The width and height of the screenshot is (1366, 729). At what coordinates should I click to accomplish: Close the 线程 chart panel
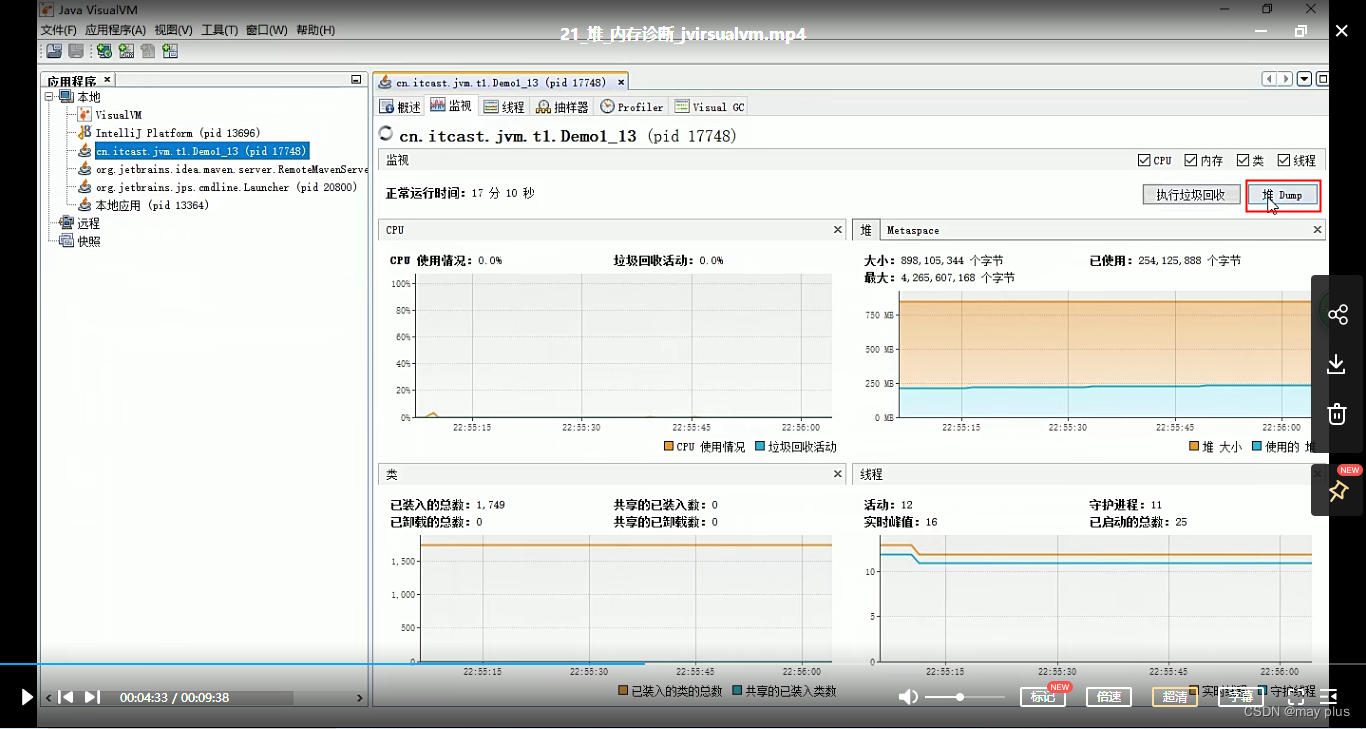point(1318,474)
